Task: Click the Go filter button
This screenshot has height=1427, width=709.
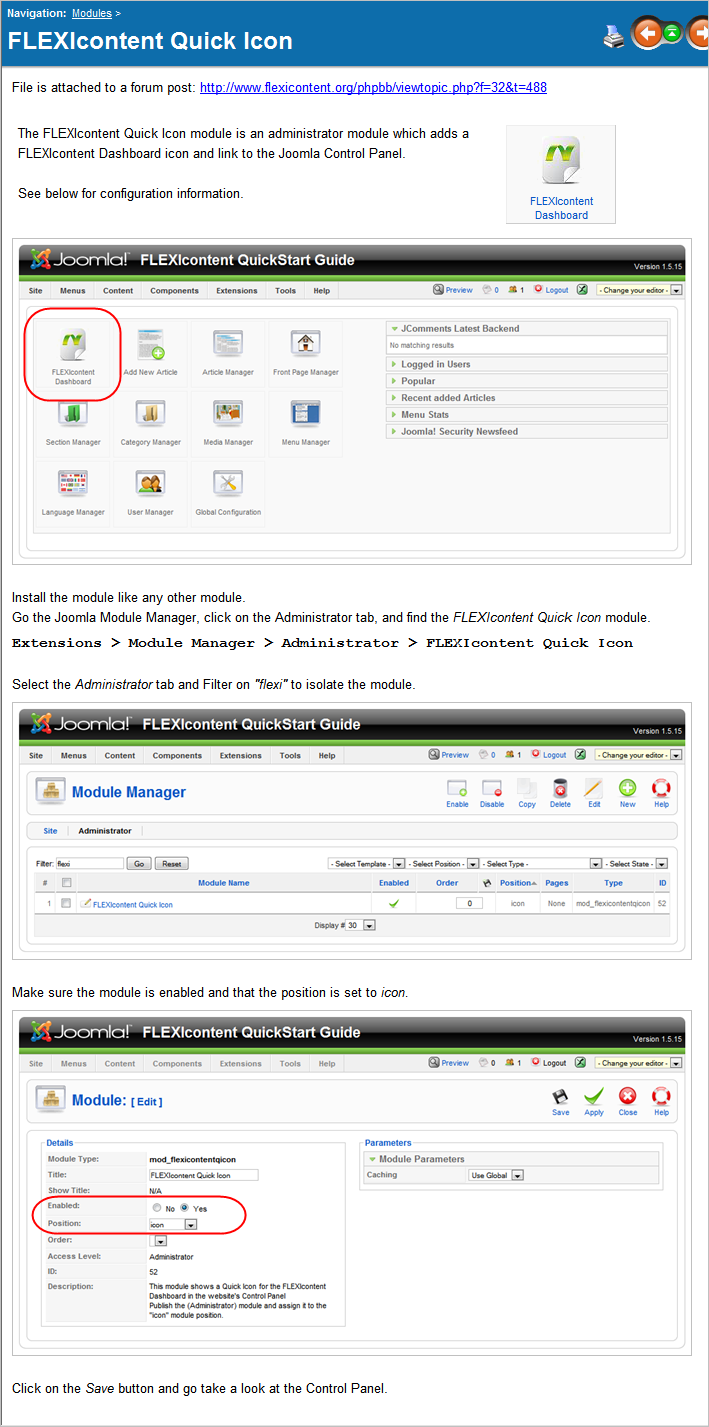Action: click(x=139, y=863)
